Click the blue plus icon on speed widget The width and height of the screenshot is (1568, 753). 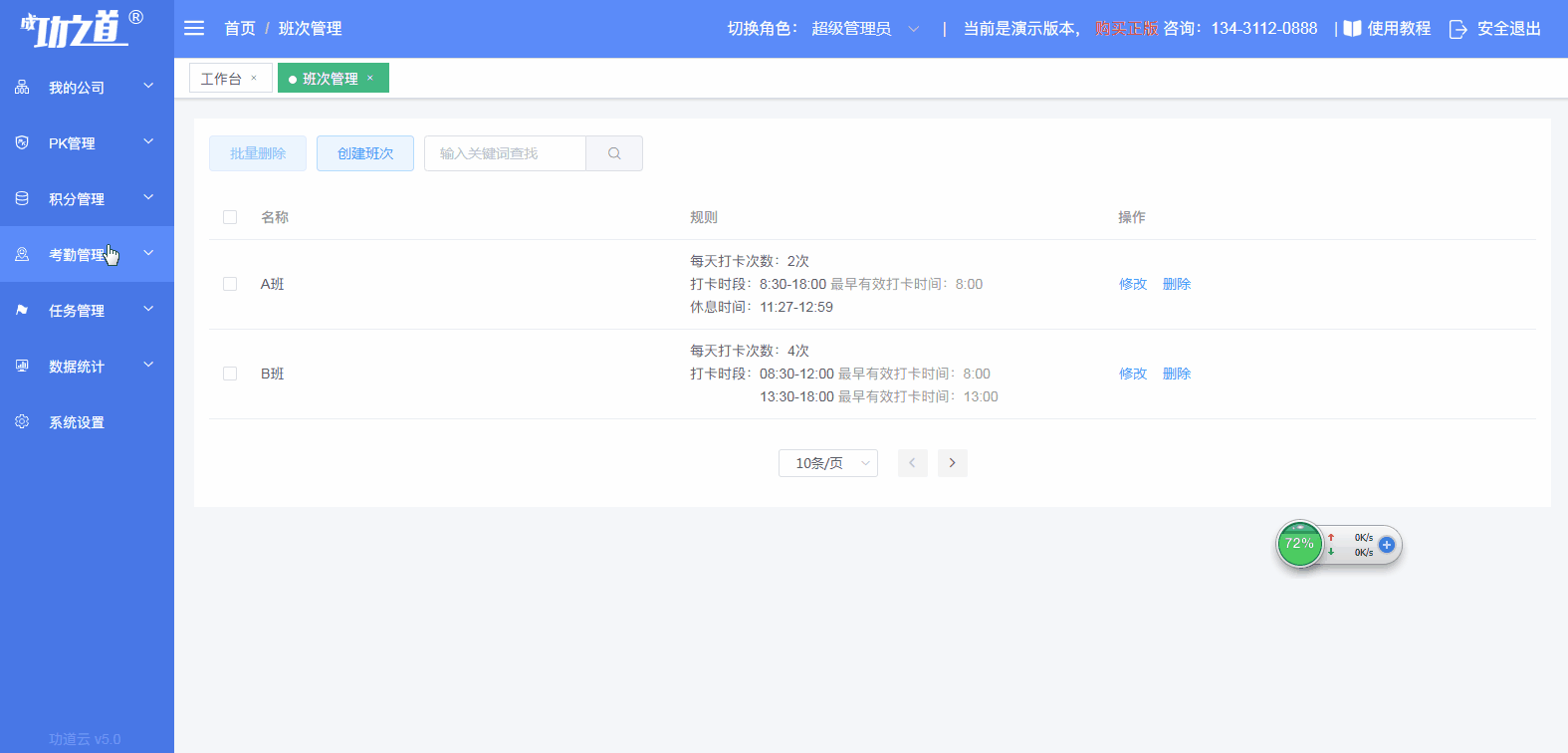click(x=1387, y=545)
